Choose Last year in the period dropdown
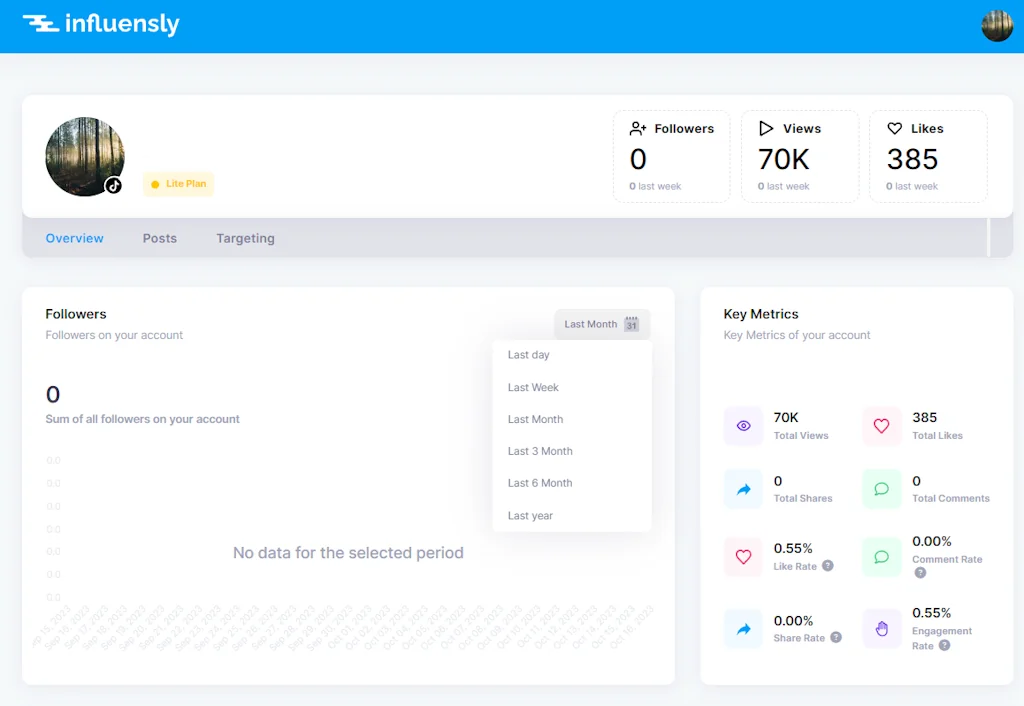 point(531,515)
